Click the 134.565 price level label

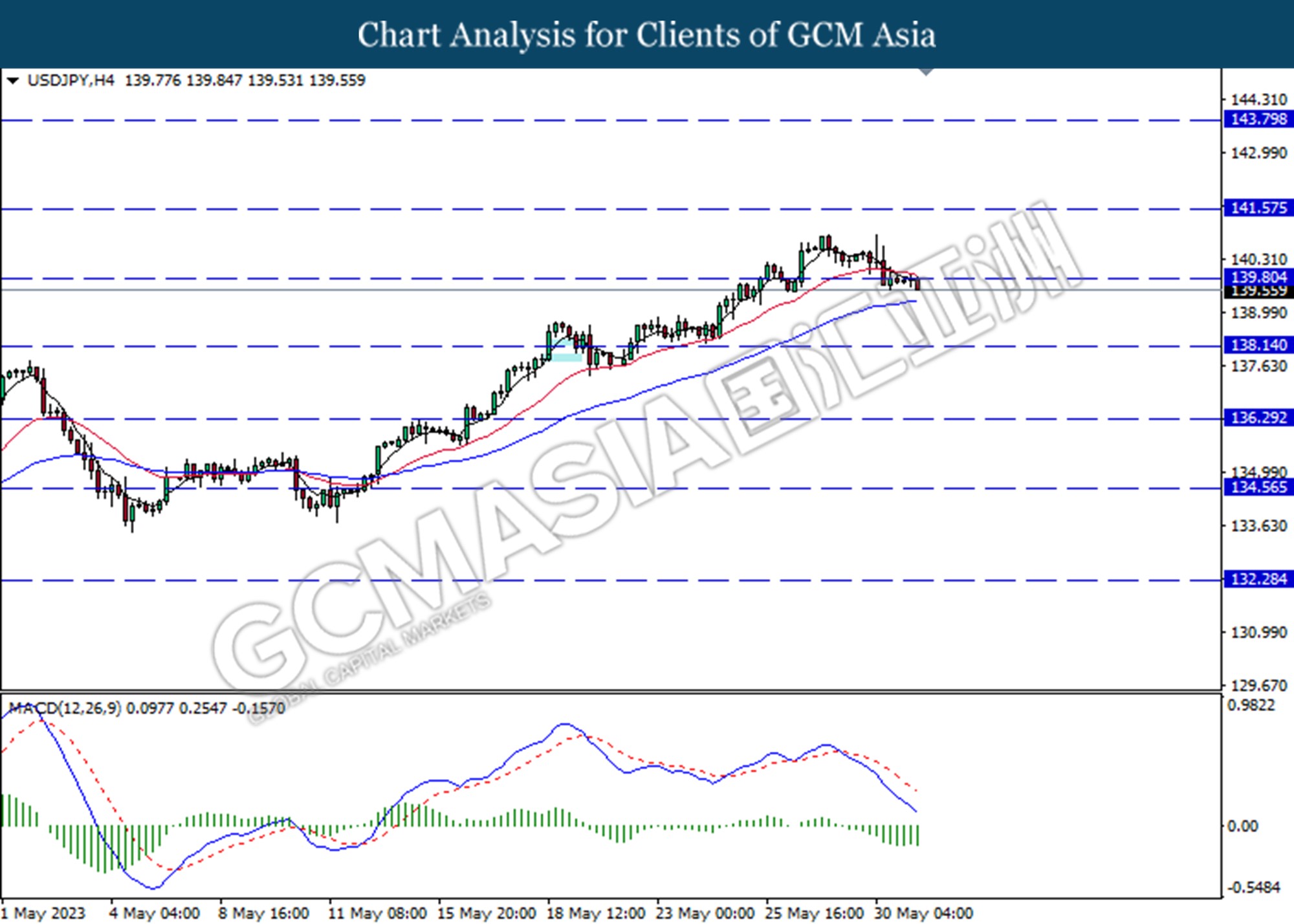click(x=1258, y=487)
